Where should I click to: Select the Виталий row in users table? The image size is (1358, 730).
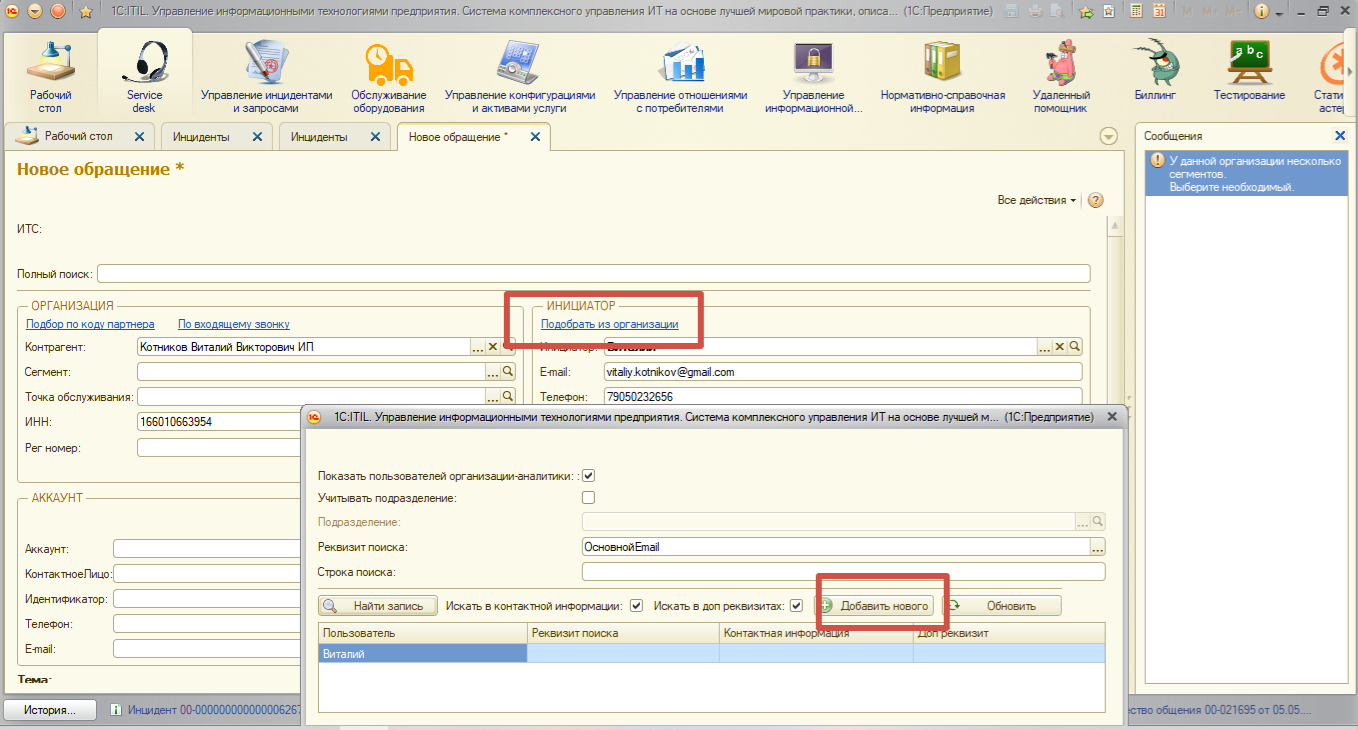coord(711,653)
